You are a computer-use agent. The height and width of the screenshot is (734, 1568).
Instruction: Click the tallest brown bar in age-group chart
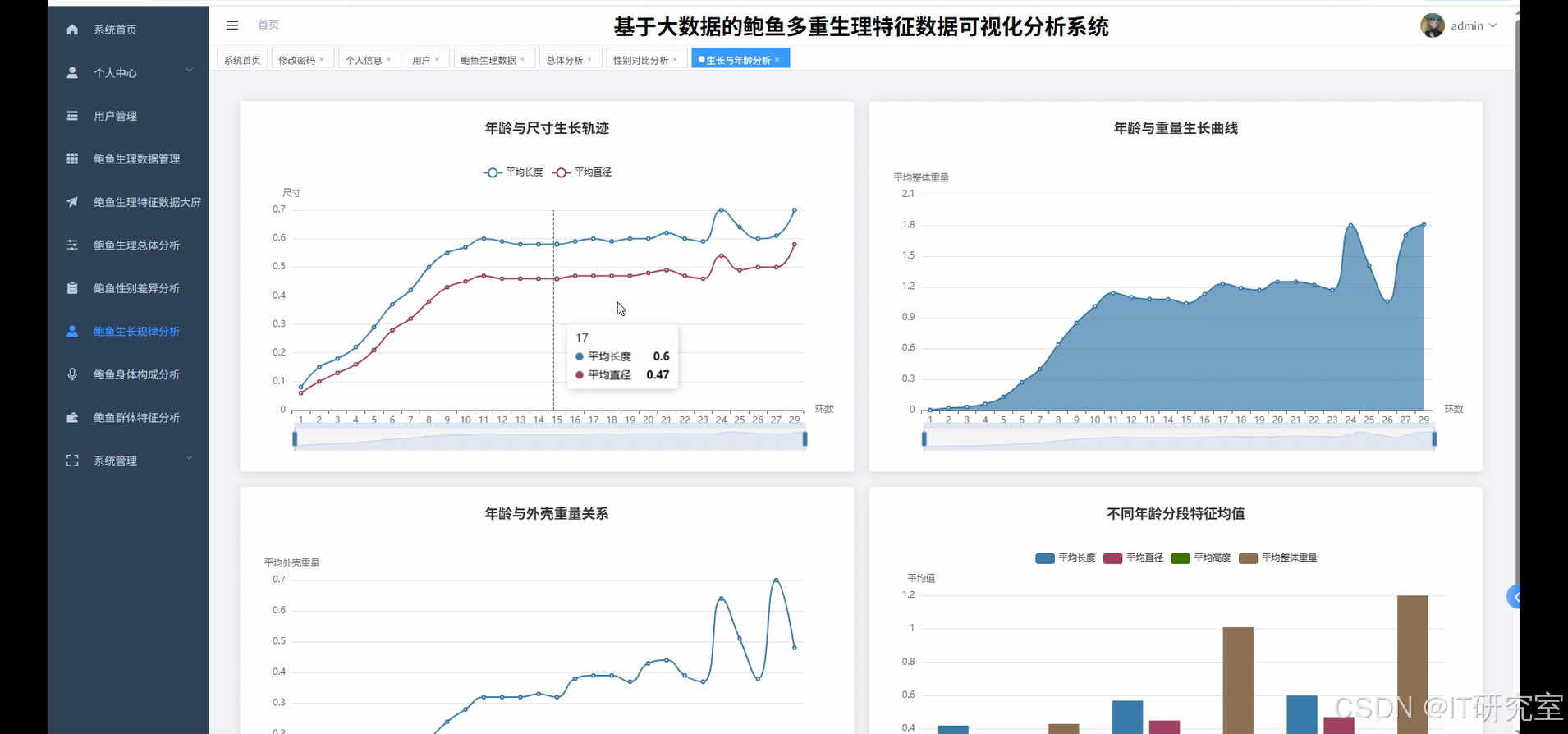1412,663
